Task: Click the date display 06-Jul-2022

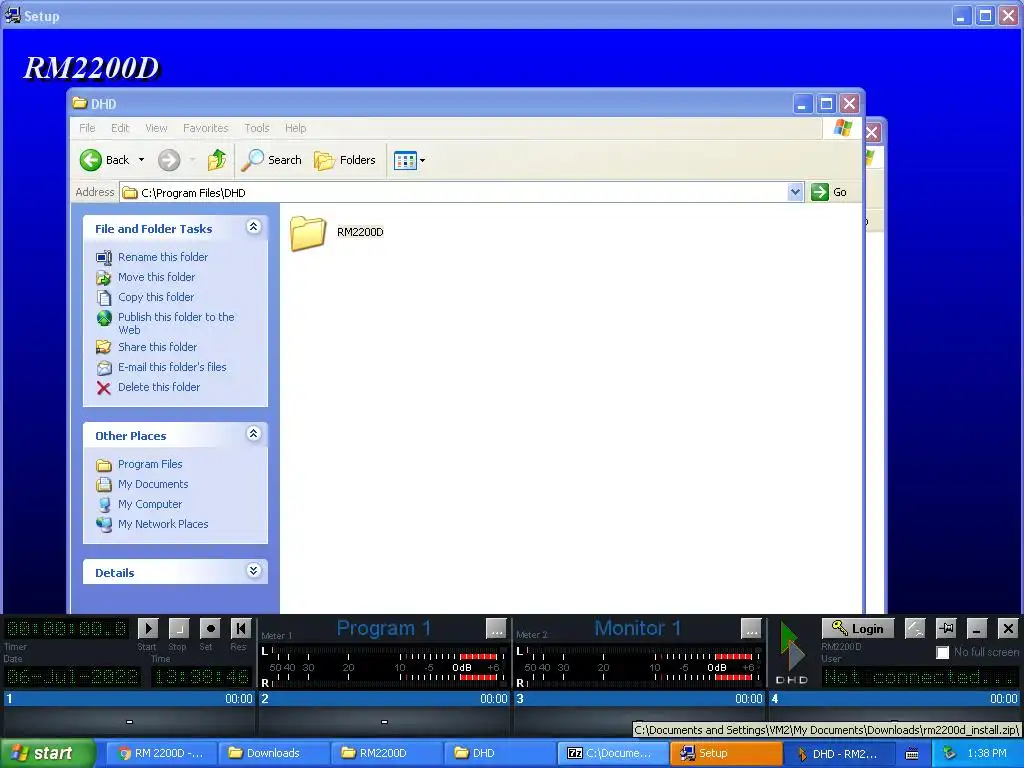Action: pyautogui.click(x=72, y=676)
